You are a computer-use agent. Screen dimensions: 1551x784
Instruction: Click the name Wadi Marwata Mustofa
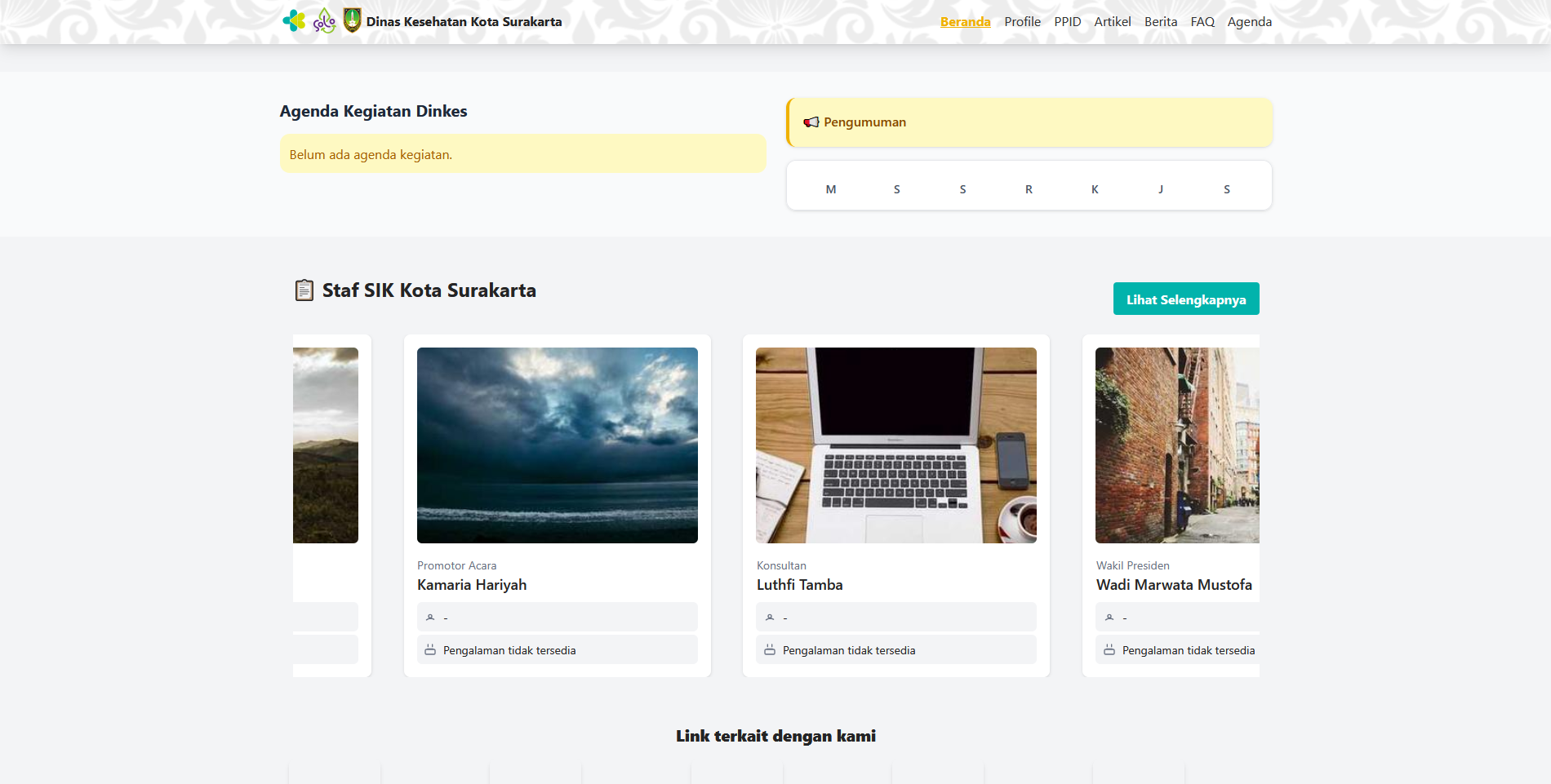(1174, 585)
